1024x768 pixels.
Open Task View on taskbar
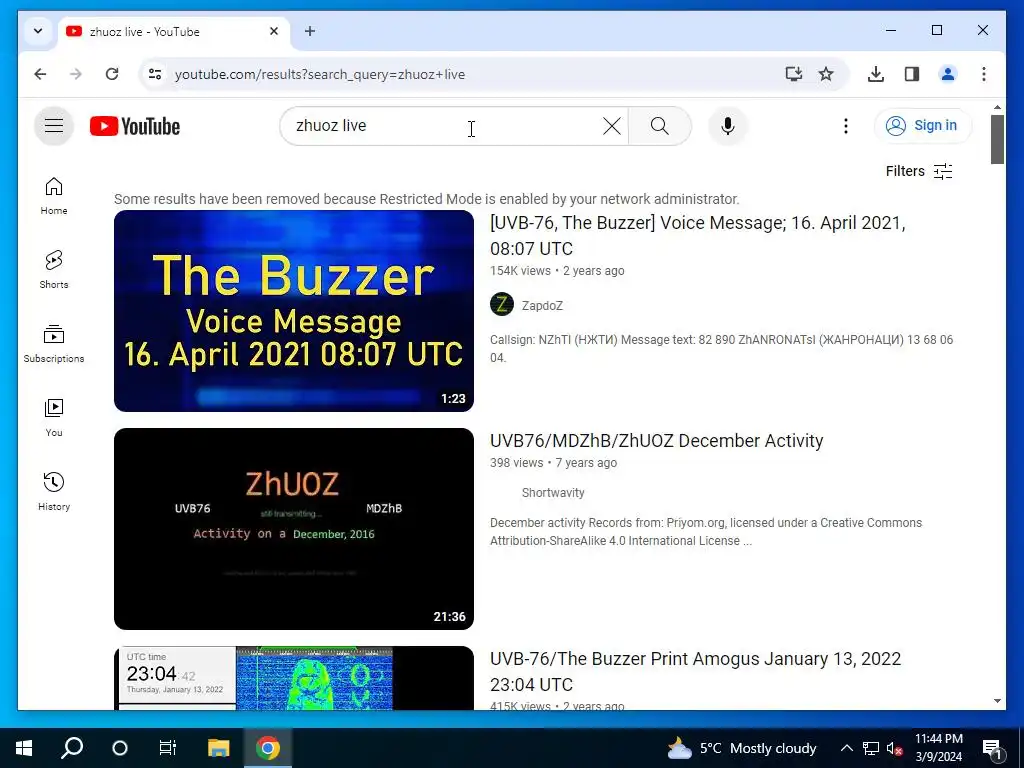pyautogui.click(x=168, y=748)
